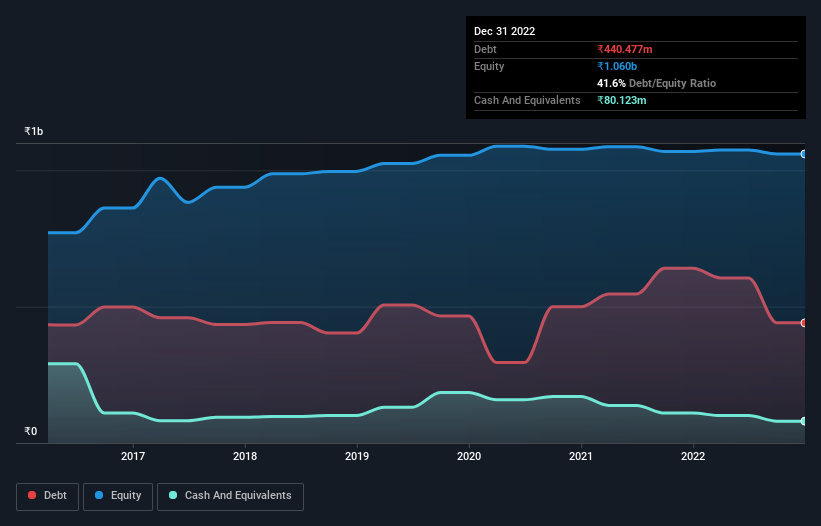Click the ₹0 y-axis label

tap(31, 431)
